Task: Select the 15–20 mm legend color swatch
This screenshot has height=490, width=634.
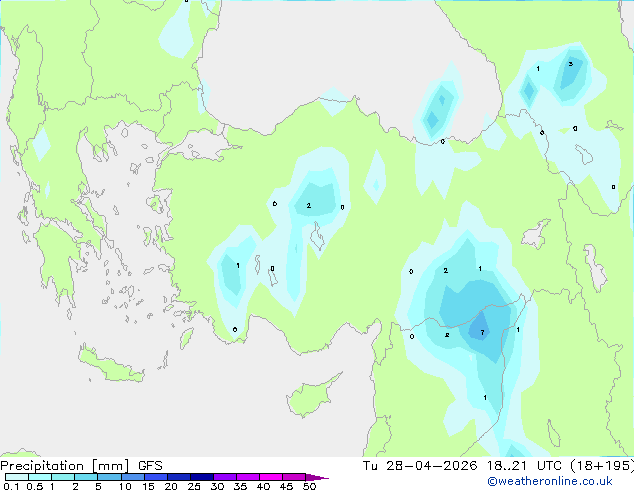Action: [155, 477]
